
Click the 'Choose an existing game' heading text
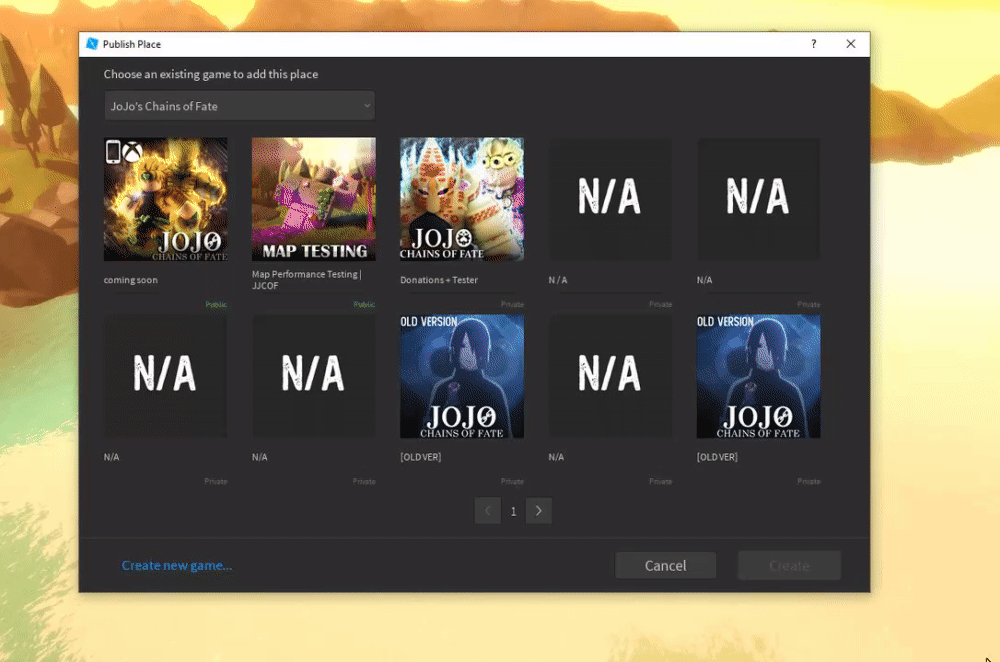click(x=211, y=74)
